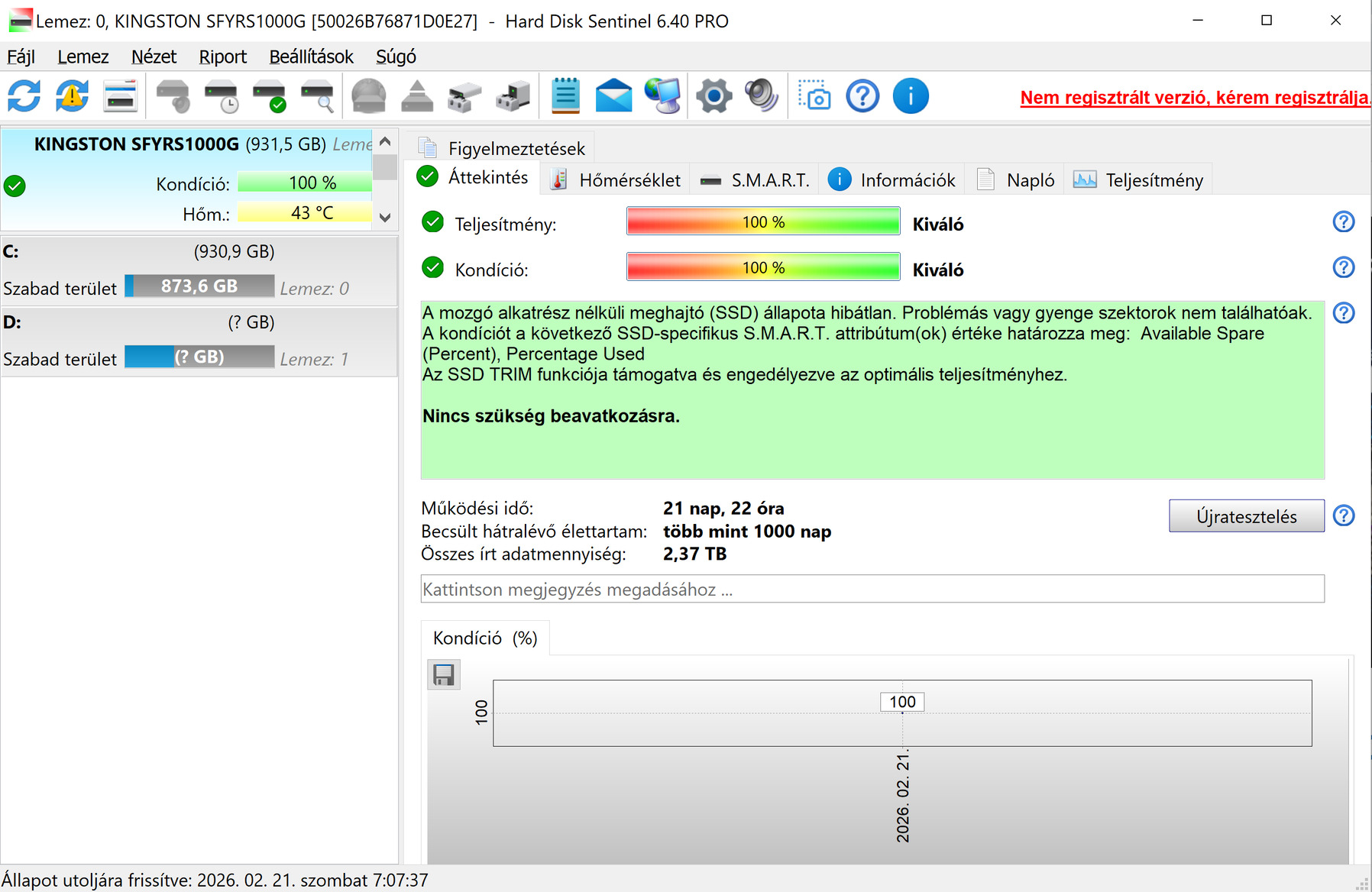Click help icon next to Teljesítmény bar
This screenshot has width=1372, height=892.
click(x=1344, y=222)
